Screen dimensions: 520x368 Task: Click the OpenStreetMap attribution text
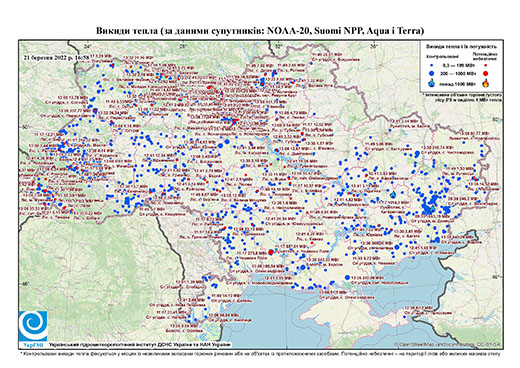pyautogui.click(x=447, y=345)
